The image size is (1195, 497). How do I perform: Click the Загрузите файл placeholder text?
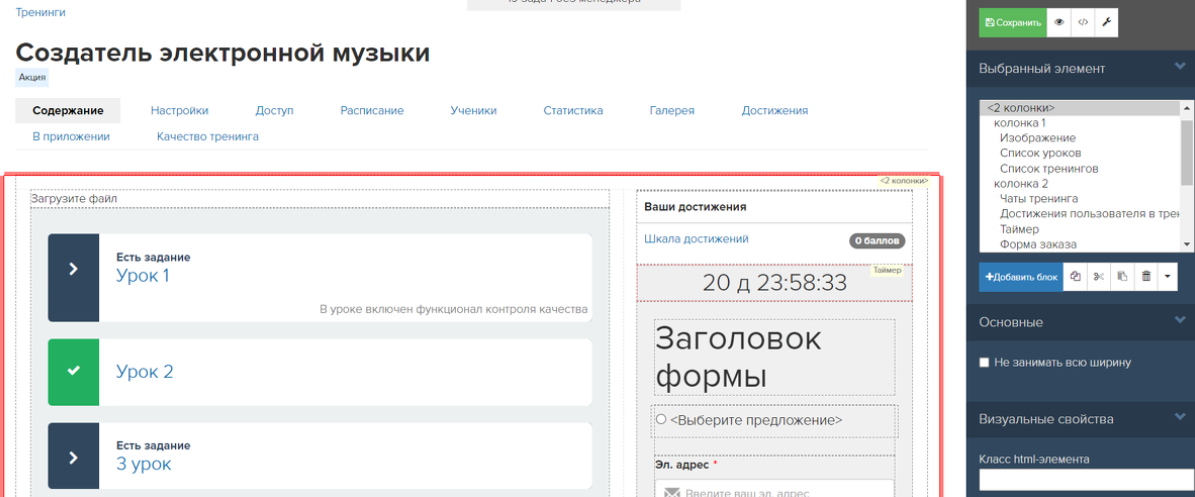(74, 199)
